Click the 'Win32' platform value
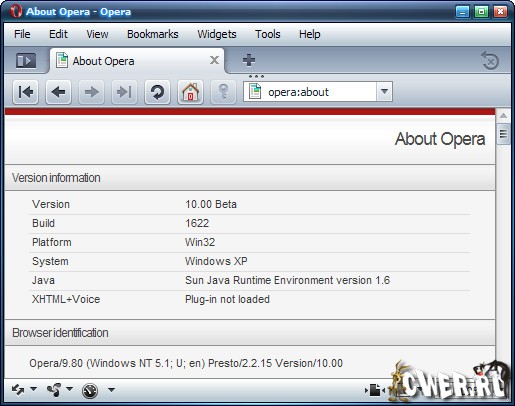The width and height of the screenshot is (515, 406). pyautogui.click(x=200, y=242)
